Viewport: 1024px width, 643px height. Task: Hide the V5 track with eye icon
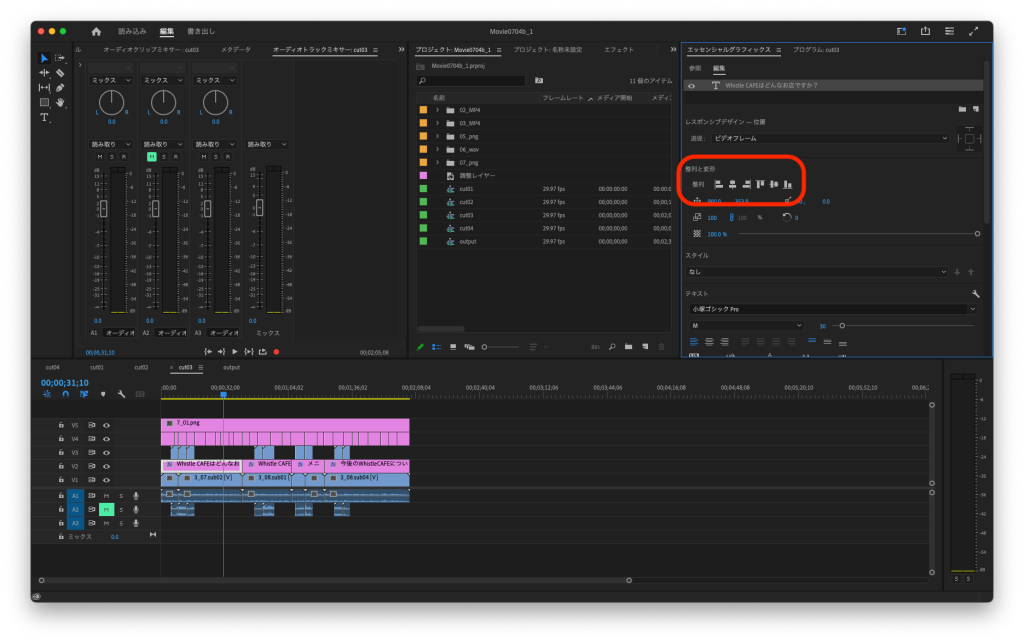point(106,425)
